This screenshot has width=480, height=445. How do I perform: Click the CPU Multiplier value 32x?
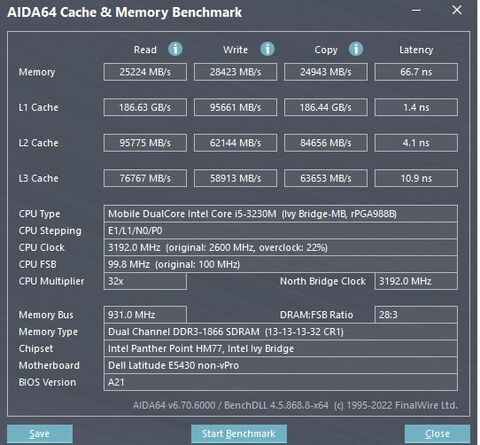145,281
